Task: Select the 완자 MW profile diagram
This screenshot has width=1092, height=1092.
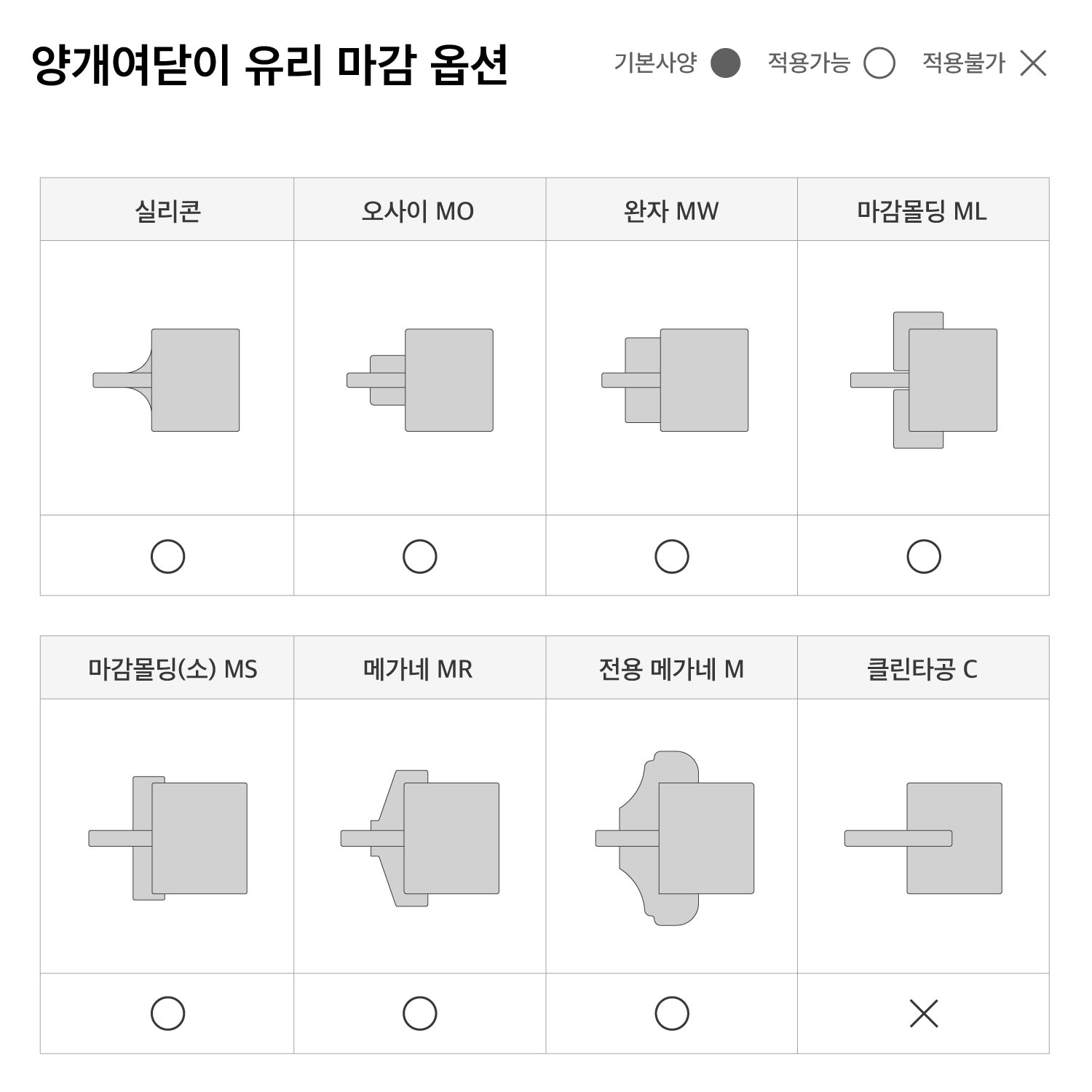Action: click(675, 379)
